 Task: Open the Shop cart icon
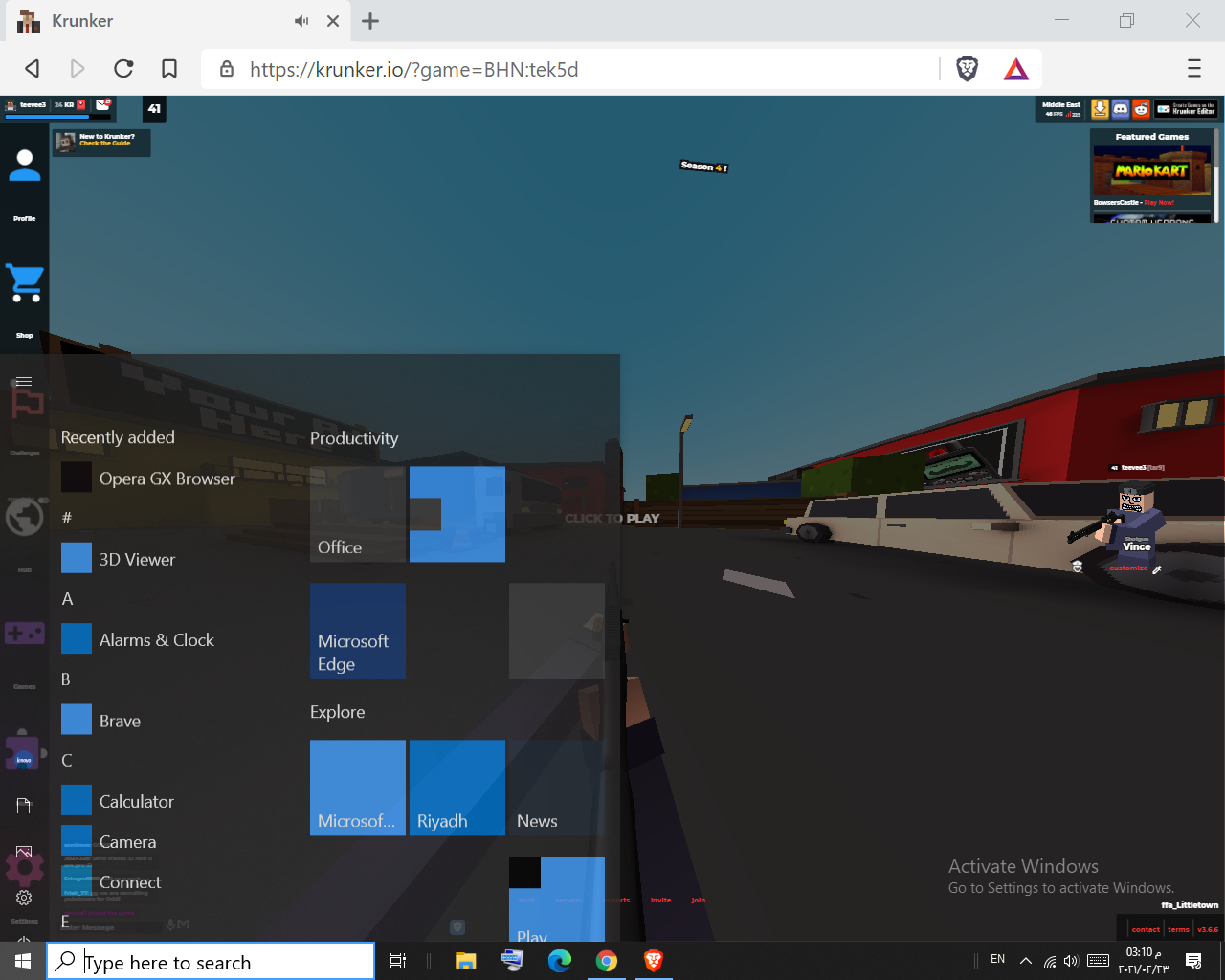point(25,283)
